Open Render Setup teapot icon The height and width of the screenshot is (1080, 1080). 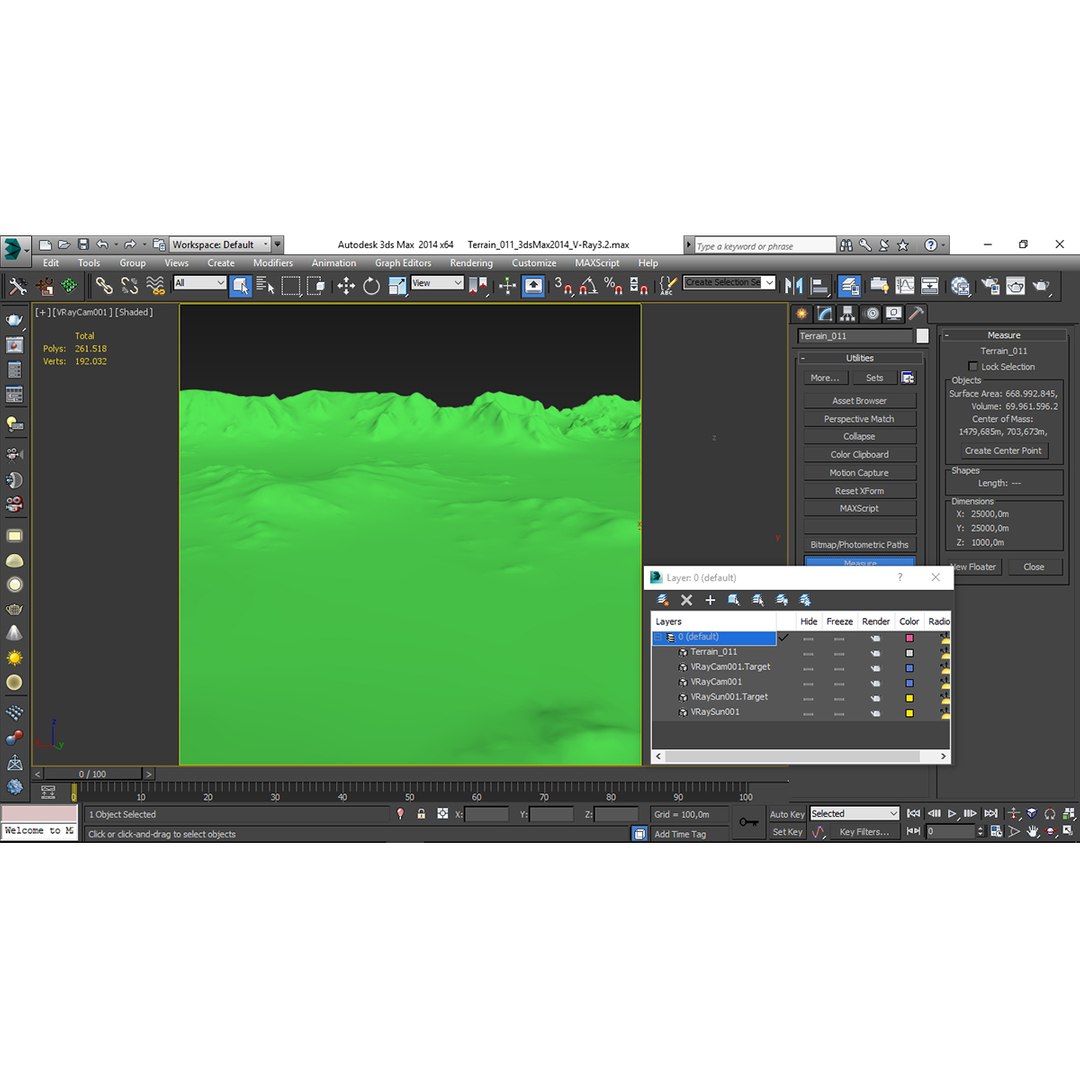pos(990,285)
